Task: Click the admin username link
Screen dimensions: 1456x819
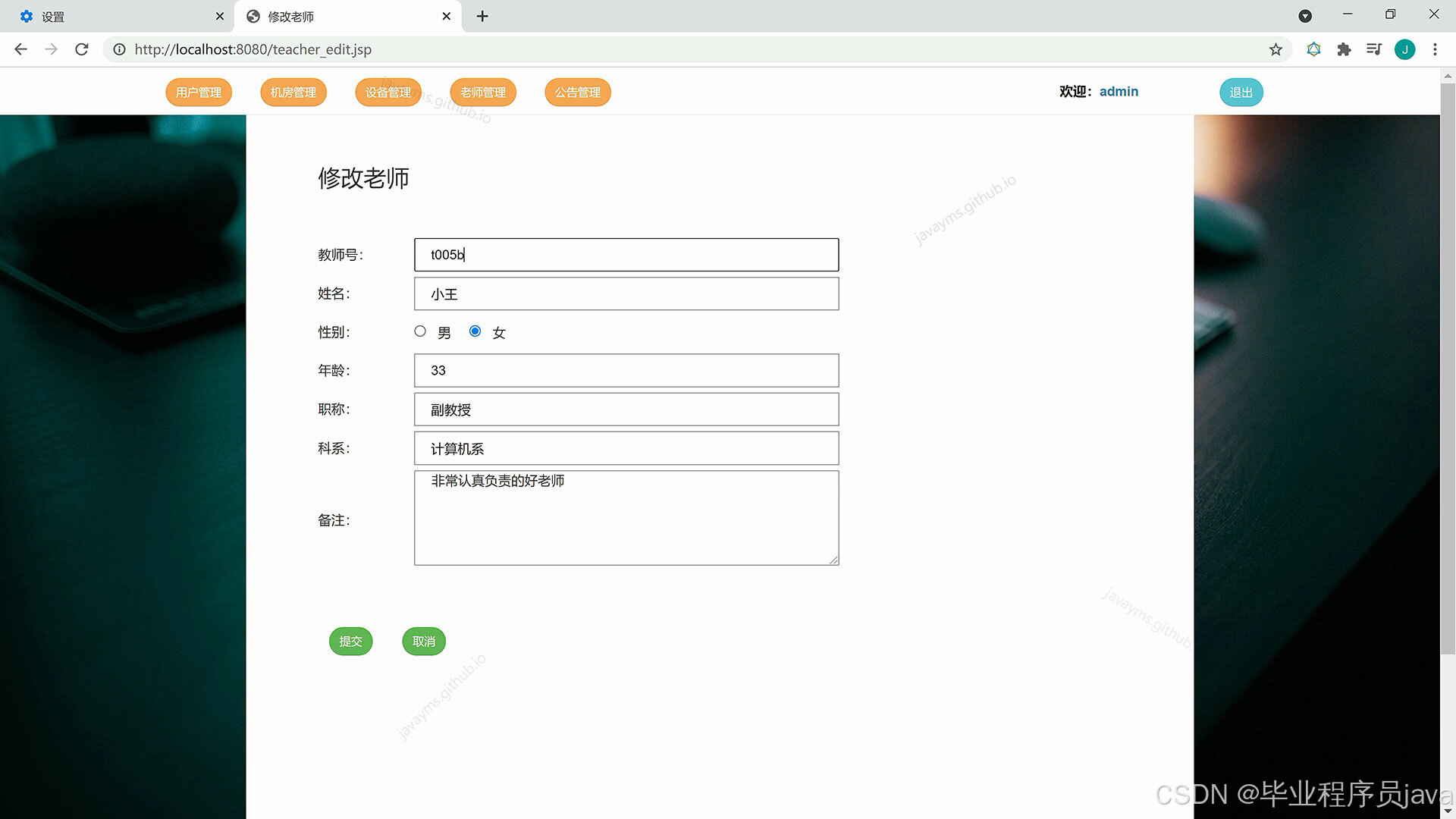Action: [1119, 92]
